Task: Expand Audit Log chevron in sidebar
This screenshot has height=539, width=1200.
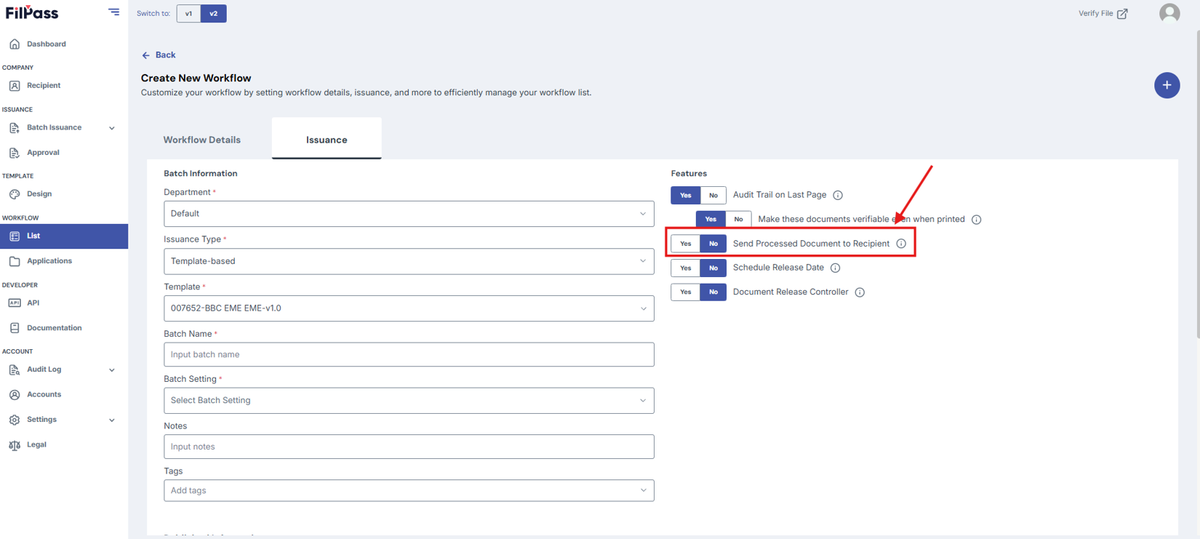Action: pyautogui.click(x=111, y=370)
